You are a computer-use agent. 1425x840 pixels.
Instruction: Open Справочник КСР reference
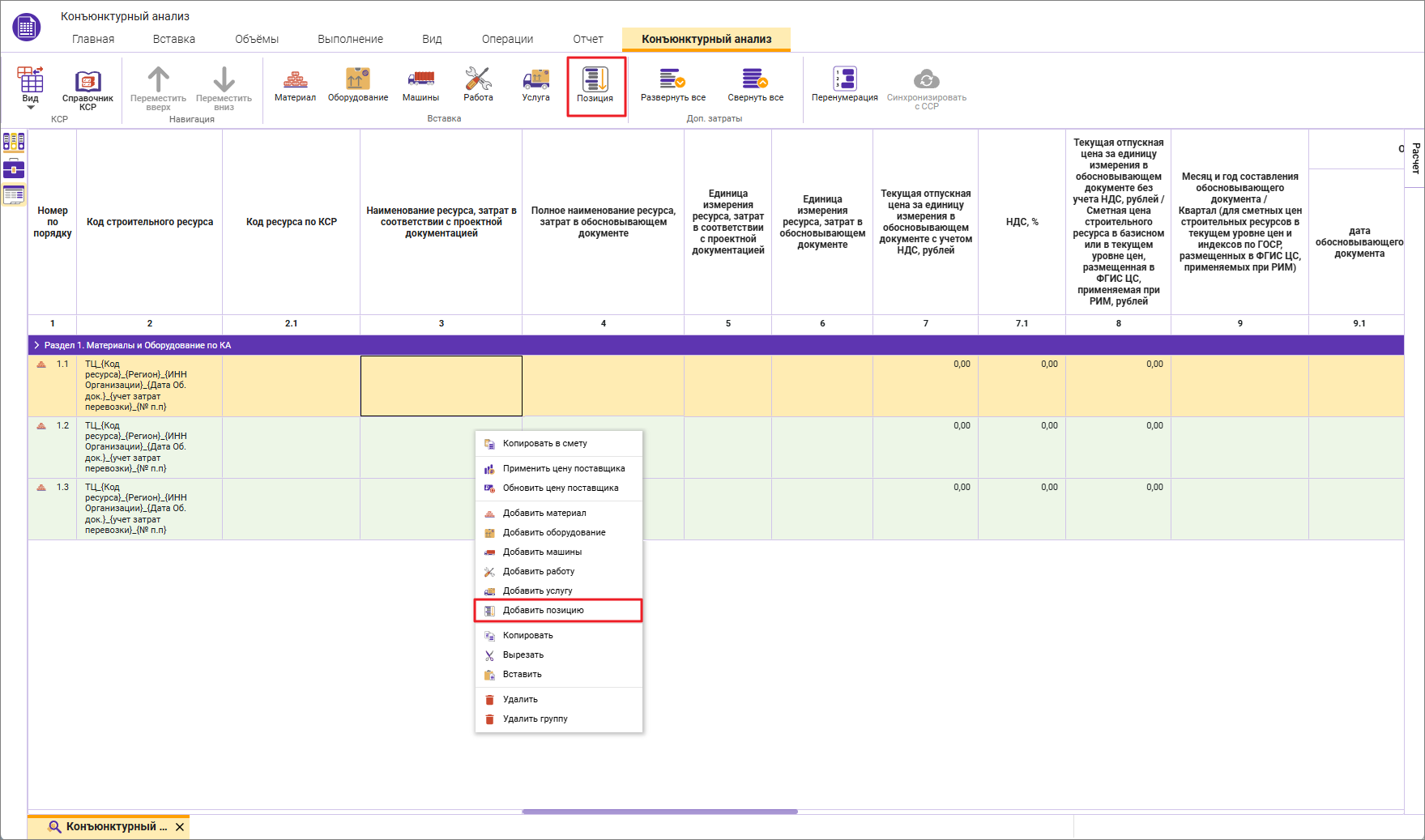[87, 89]
